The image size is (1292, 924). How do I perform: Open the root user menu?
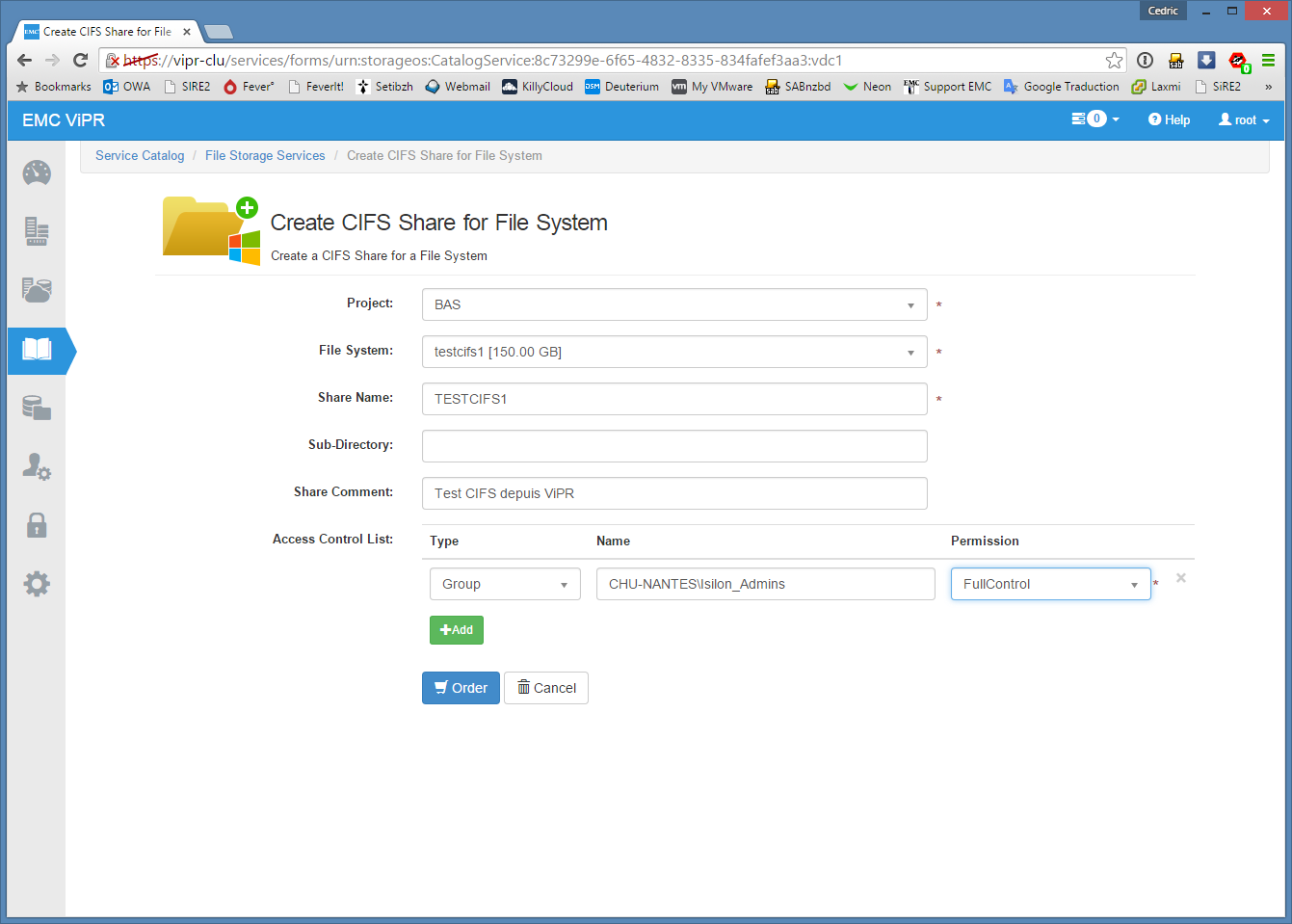click(1243, 120)
